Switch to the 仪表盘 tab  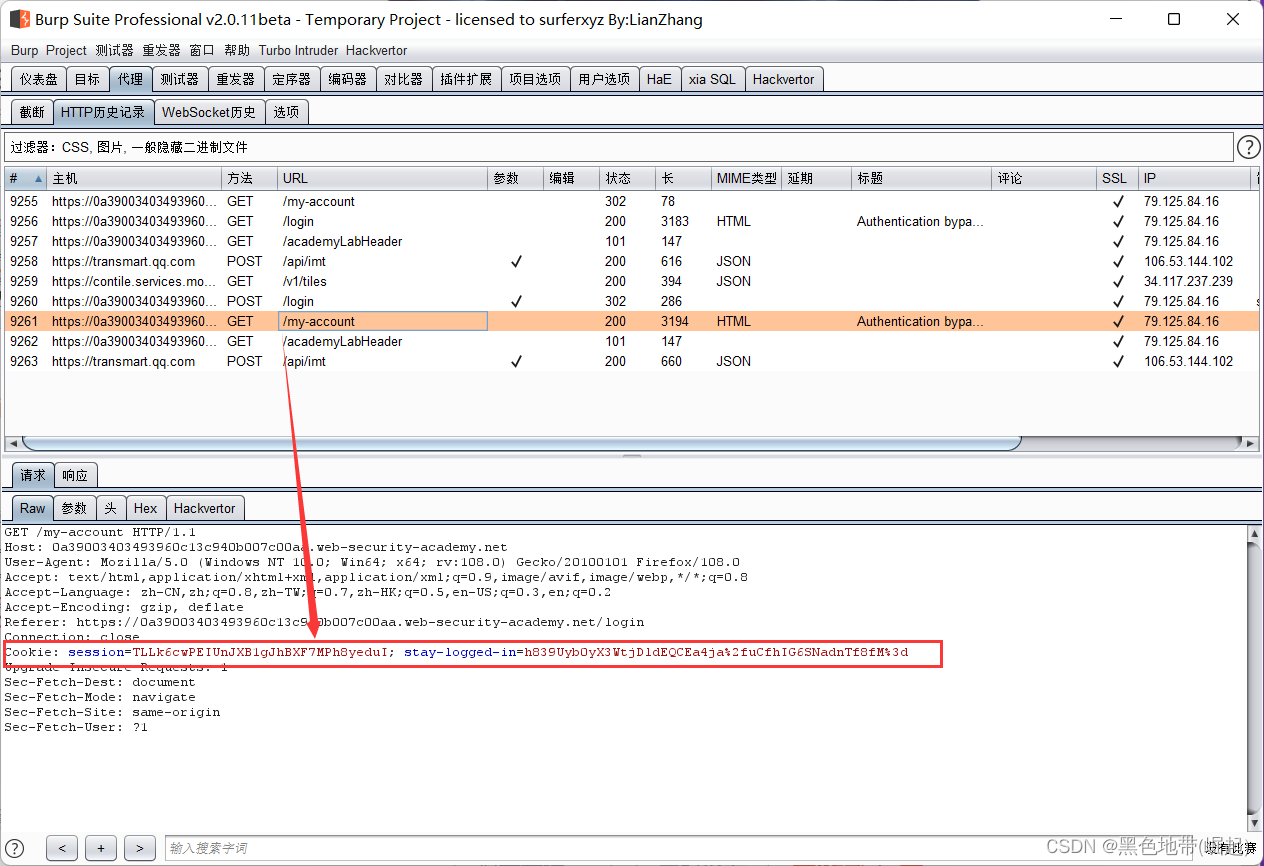click(39, 79)
